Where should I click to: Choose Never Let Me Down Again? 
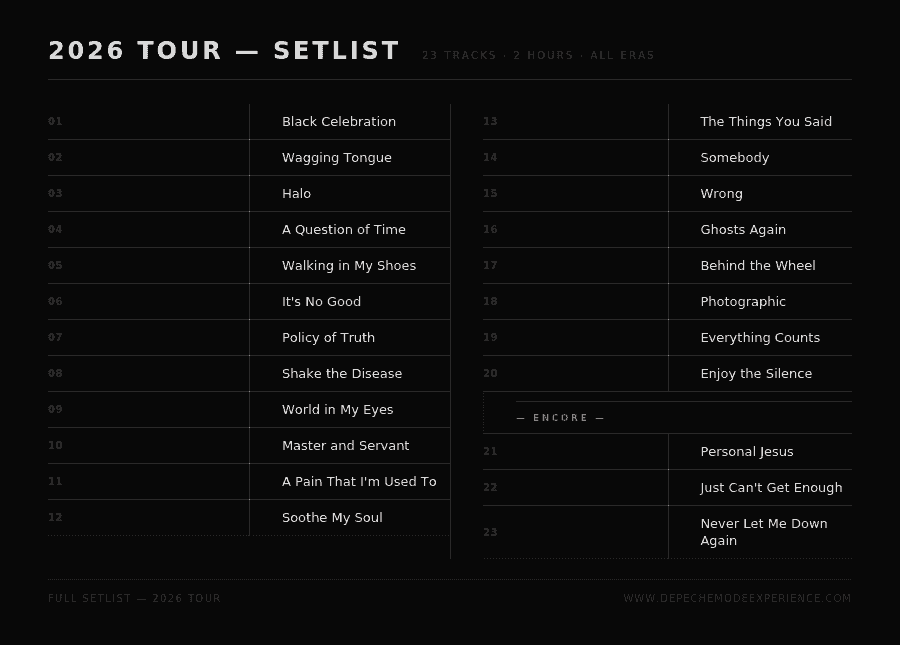coord(764,532)
